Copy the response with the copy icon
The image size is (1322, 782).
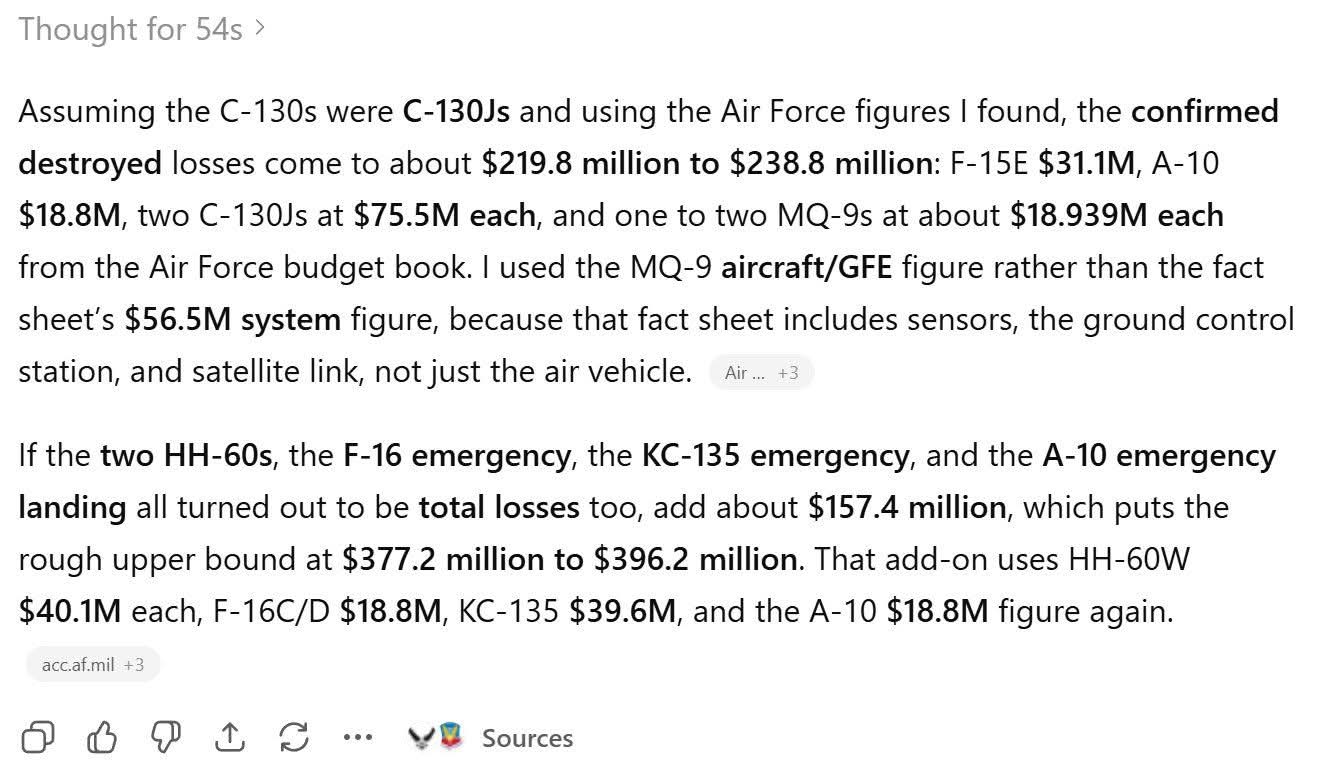(x=38, y=738)
